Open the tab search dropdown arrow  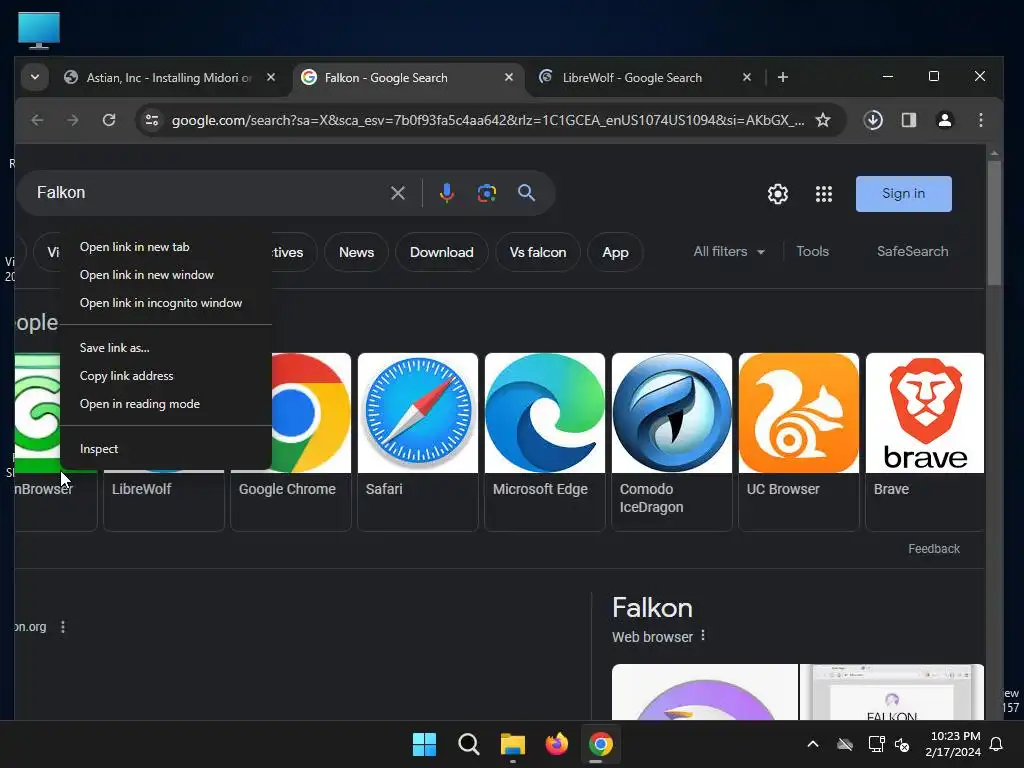coord(35,77)
